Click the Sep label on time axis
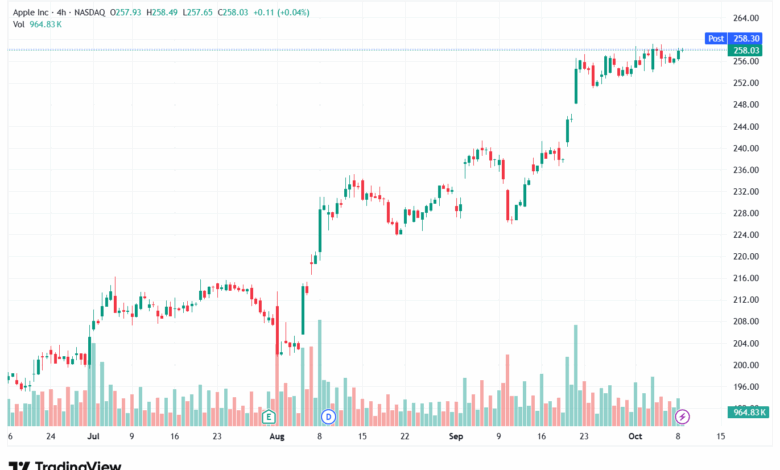Screen dimensions: 780x470 456,437
